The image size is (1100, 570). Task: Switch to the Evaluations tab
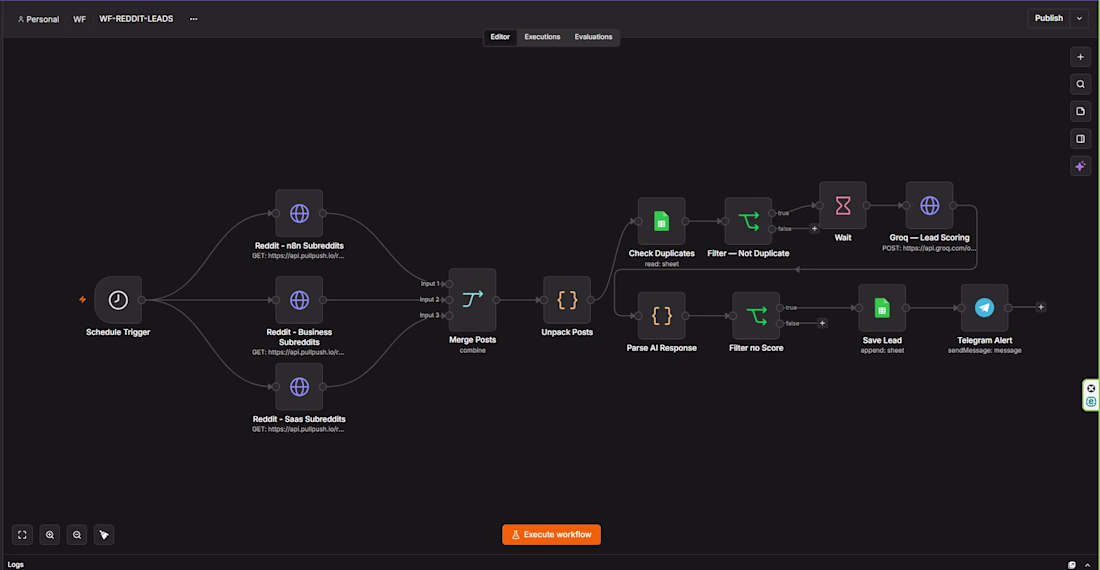[593, 37]
